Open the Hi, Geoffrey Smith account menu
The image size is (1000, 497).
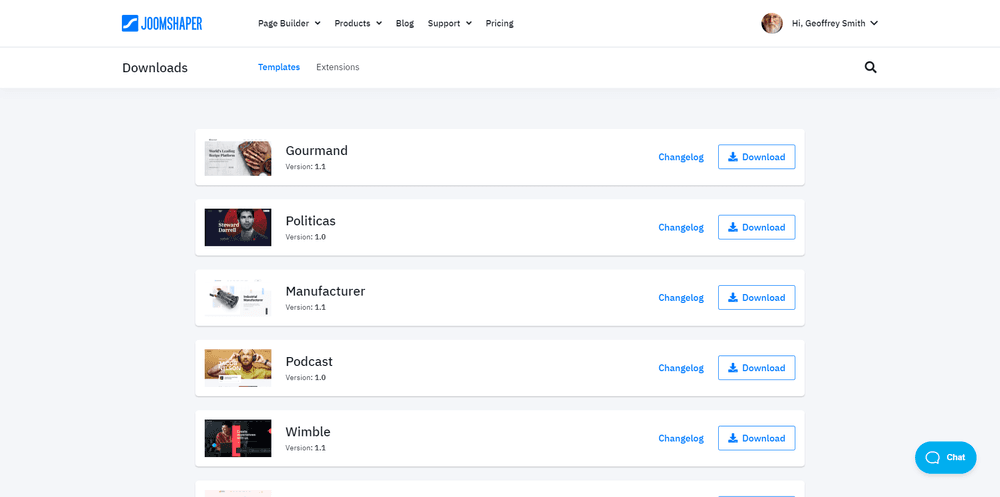(834, 23)
